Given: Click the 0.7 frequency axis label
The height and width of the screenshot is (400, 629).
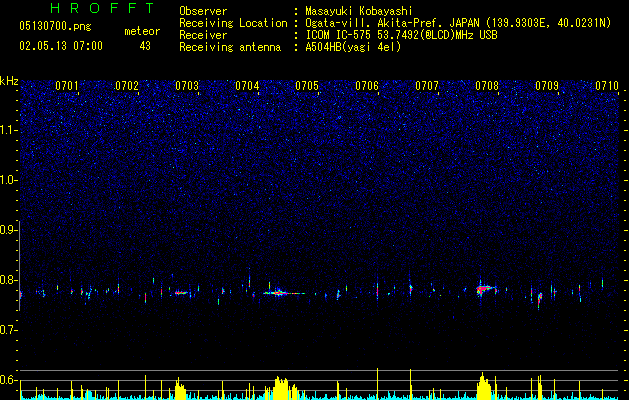Looking at the screenshot, I should tap(8, 330).
